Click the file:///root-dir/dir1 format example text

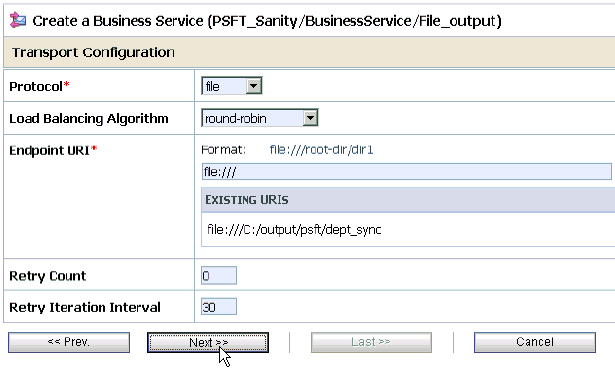click(321, 149)
